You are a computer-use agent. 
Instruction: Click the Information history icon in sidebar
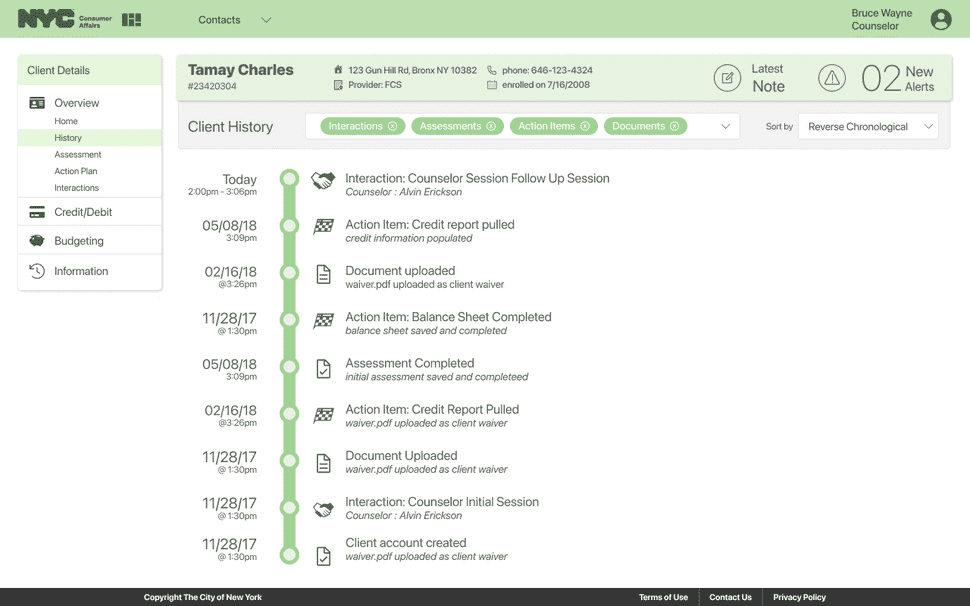pos(37,271)
